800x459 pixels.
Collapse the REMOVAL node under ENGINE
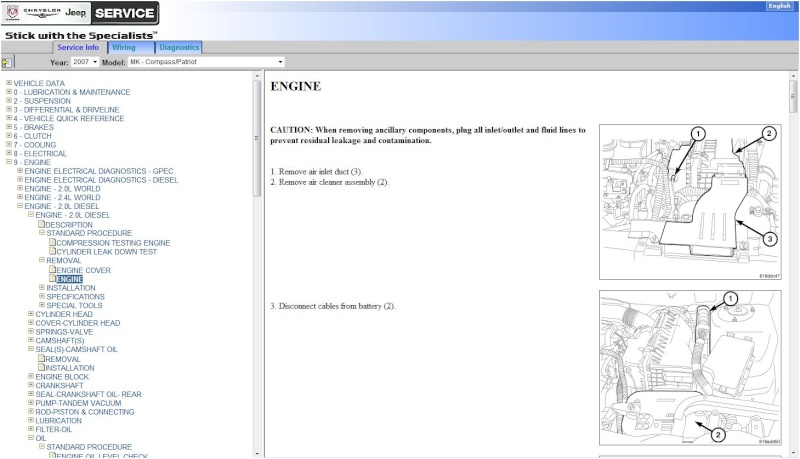tap(42, 260)
